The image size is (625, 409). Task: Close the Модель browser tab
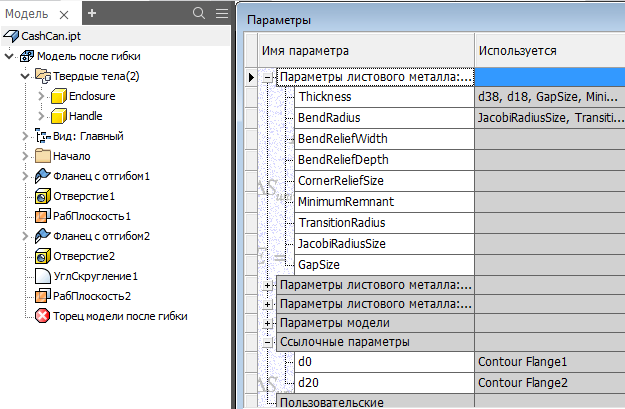pyautogui.click(x=64, y=15)
